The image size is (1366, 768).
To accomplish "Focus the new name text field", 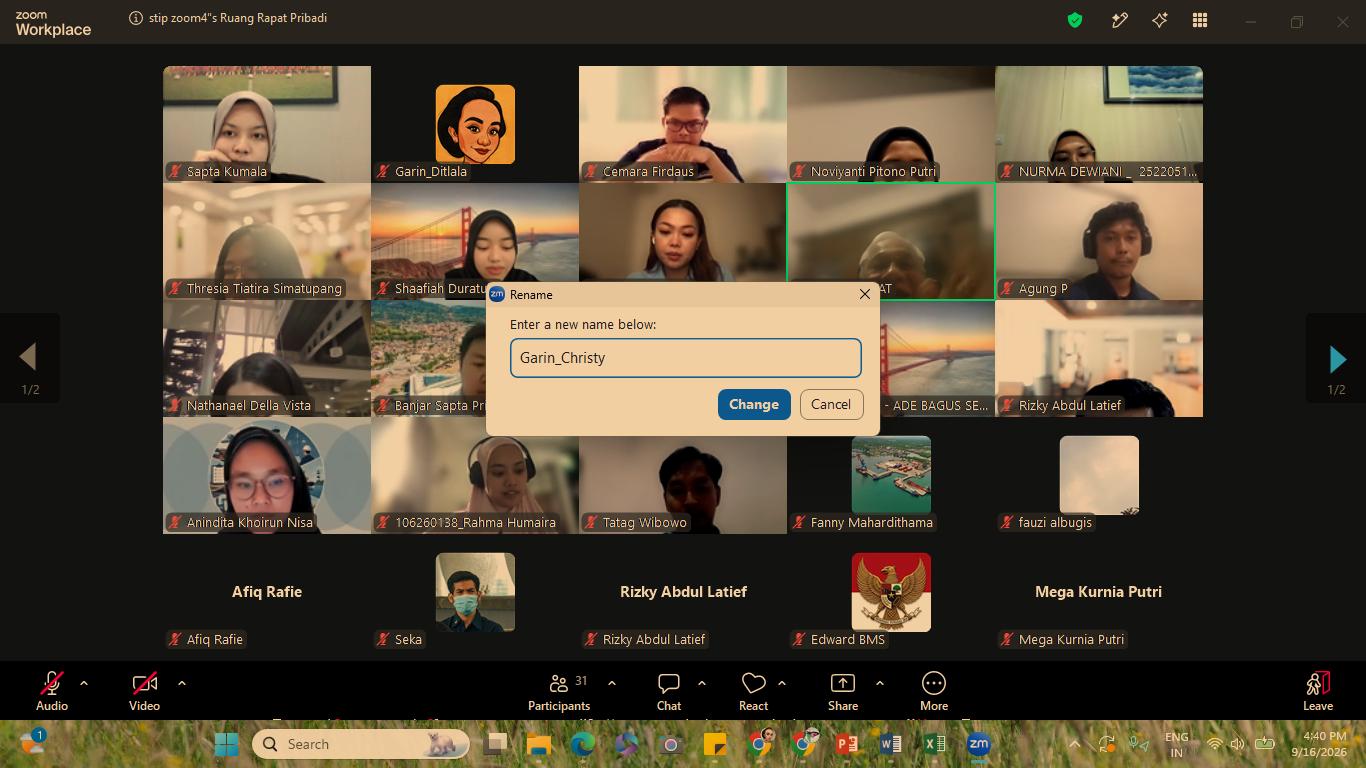I will [x=685, y=358].
